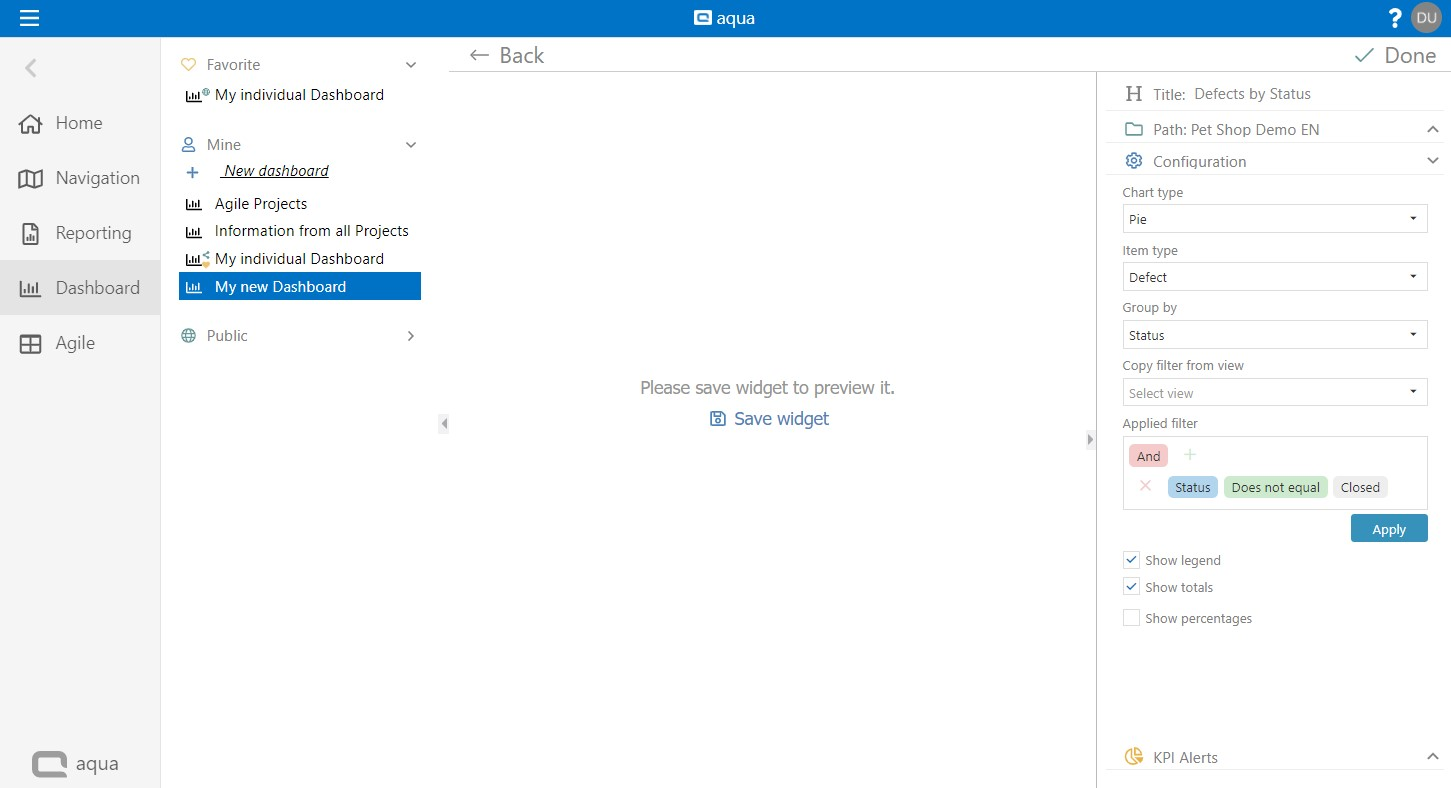This screenshot has height=788, width=1451.
Task: Open the Agile section in the sidebar
Action: [x=74, y=343]
